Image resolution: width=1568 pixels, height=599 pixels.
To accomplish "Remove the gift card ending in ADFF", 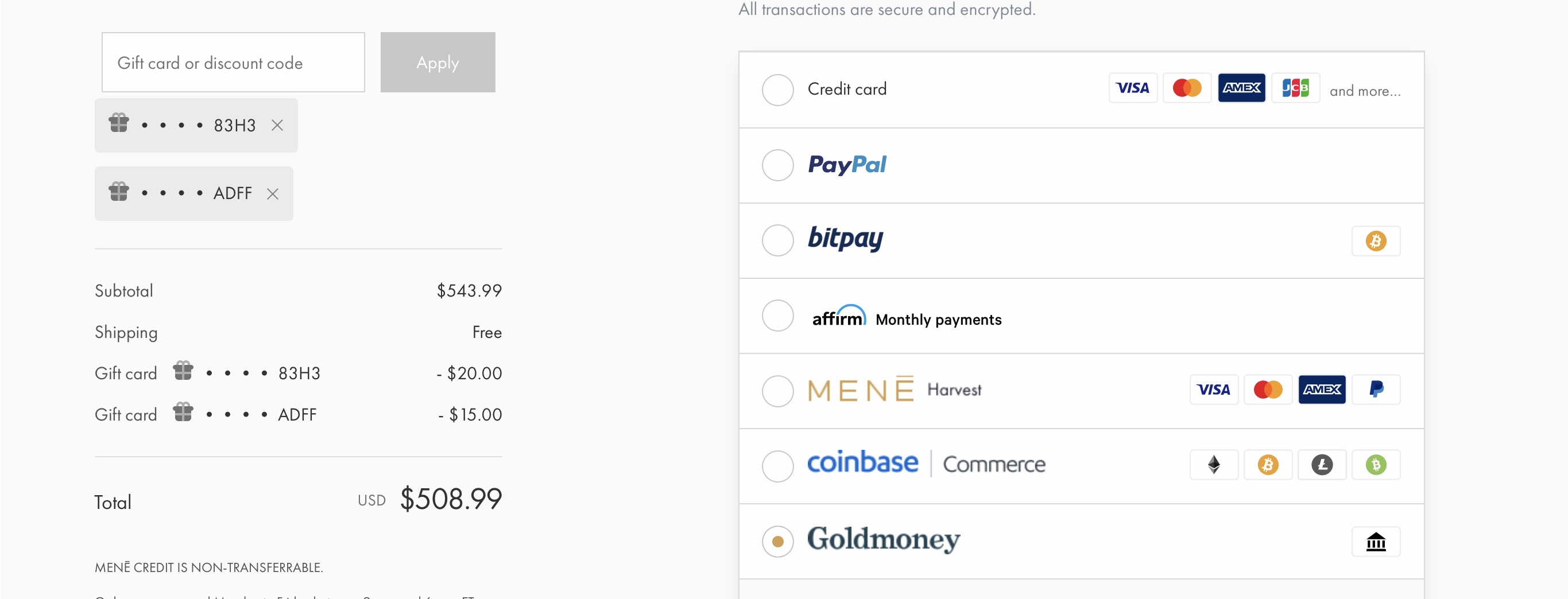I will (x=273, y=193).
